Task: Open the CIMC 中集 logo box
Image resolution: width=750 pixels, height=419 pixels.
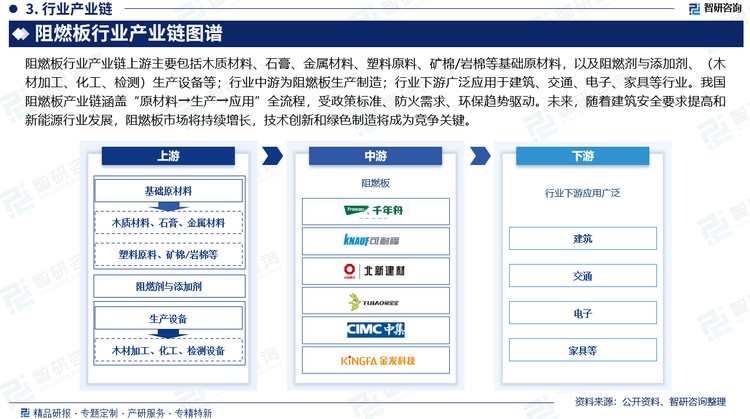Action: coord(375,330)
